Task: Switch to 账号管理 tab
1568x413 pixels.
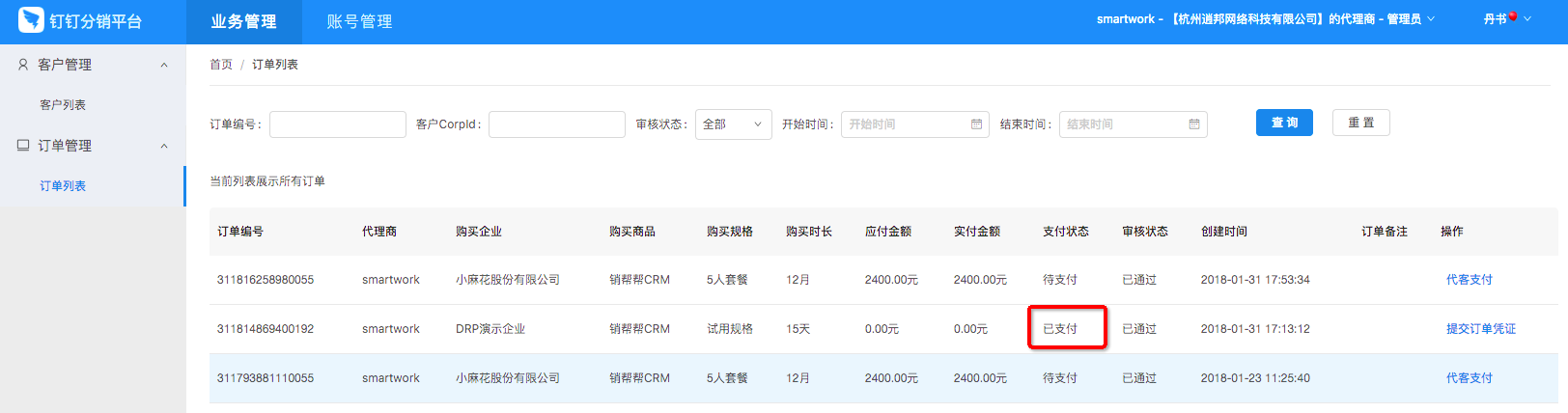Action: click(x=359, y=21)
